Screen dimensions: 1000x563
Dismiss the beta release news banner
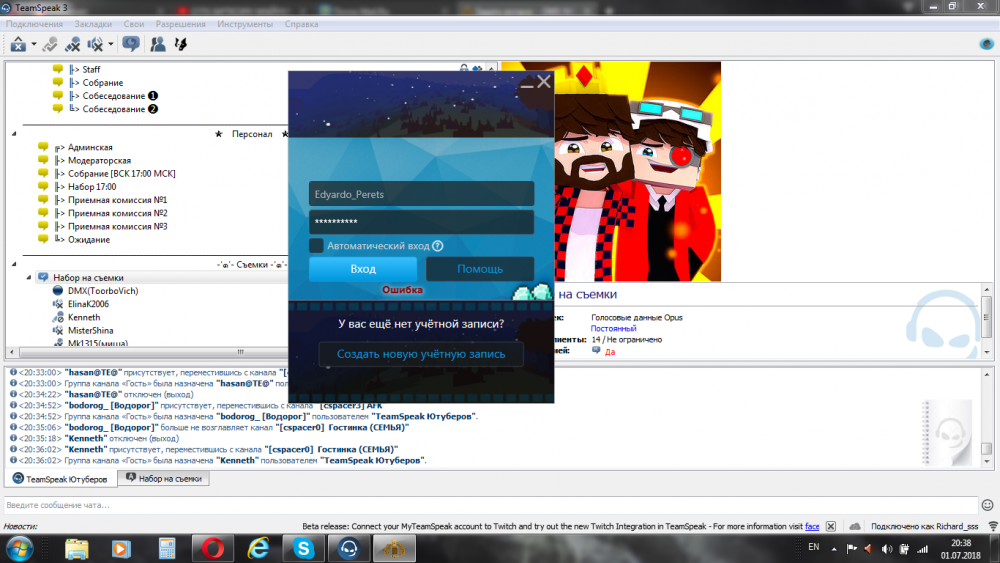point(829,526)
